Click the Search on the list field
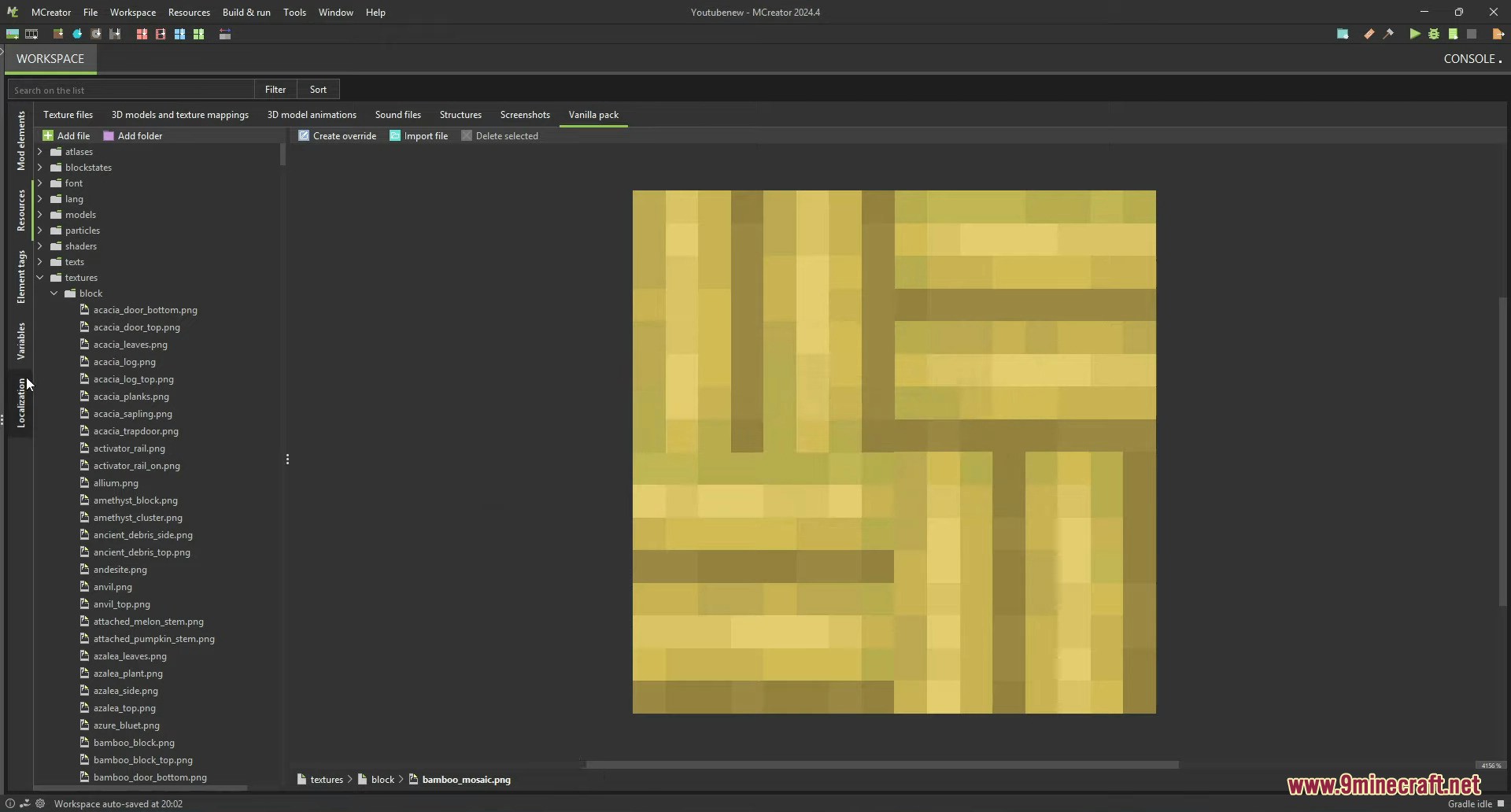This screenshot has height=812, width=1511. (131, 90)
